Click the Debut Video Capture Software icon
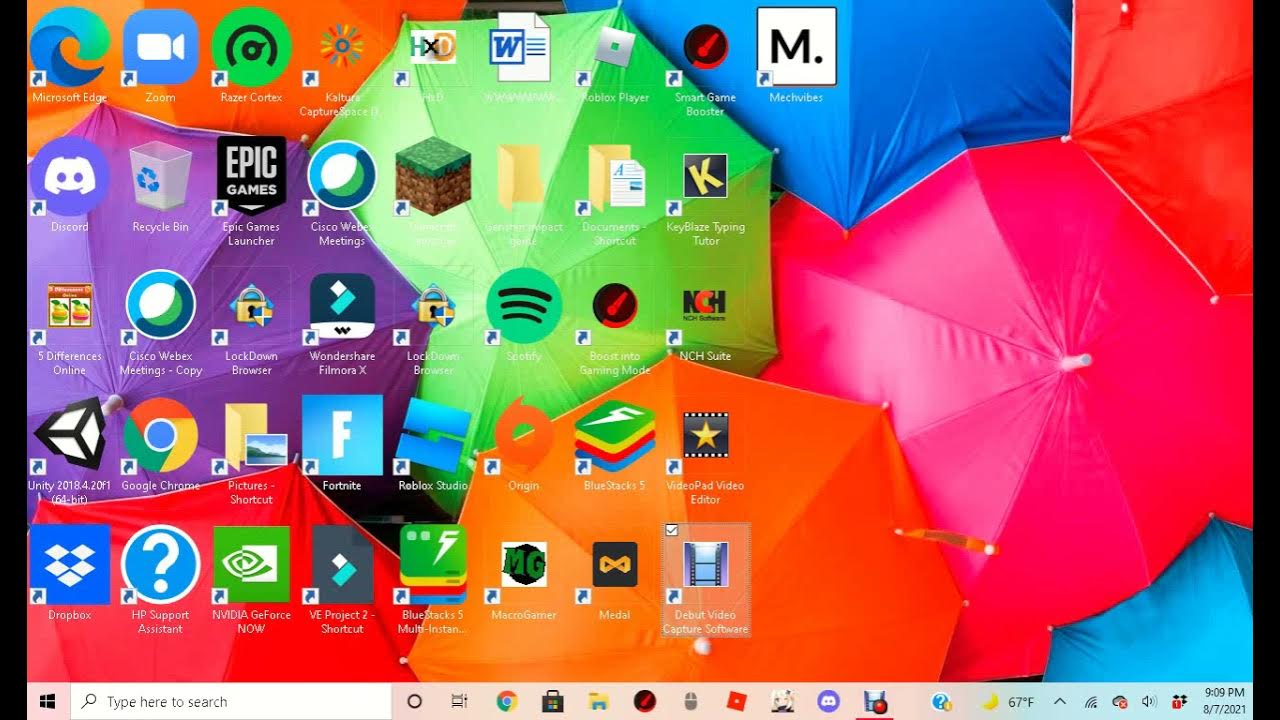1280x720 pixels. [705, 565]
